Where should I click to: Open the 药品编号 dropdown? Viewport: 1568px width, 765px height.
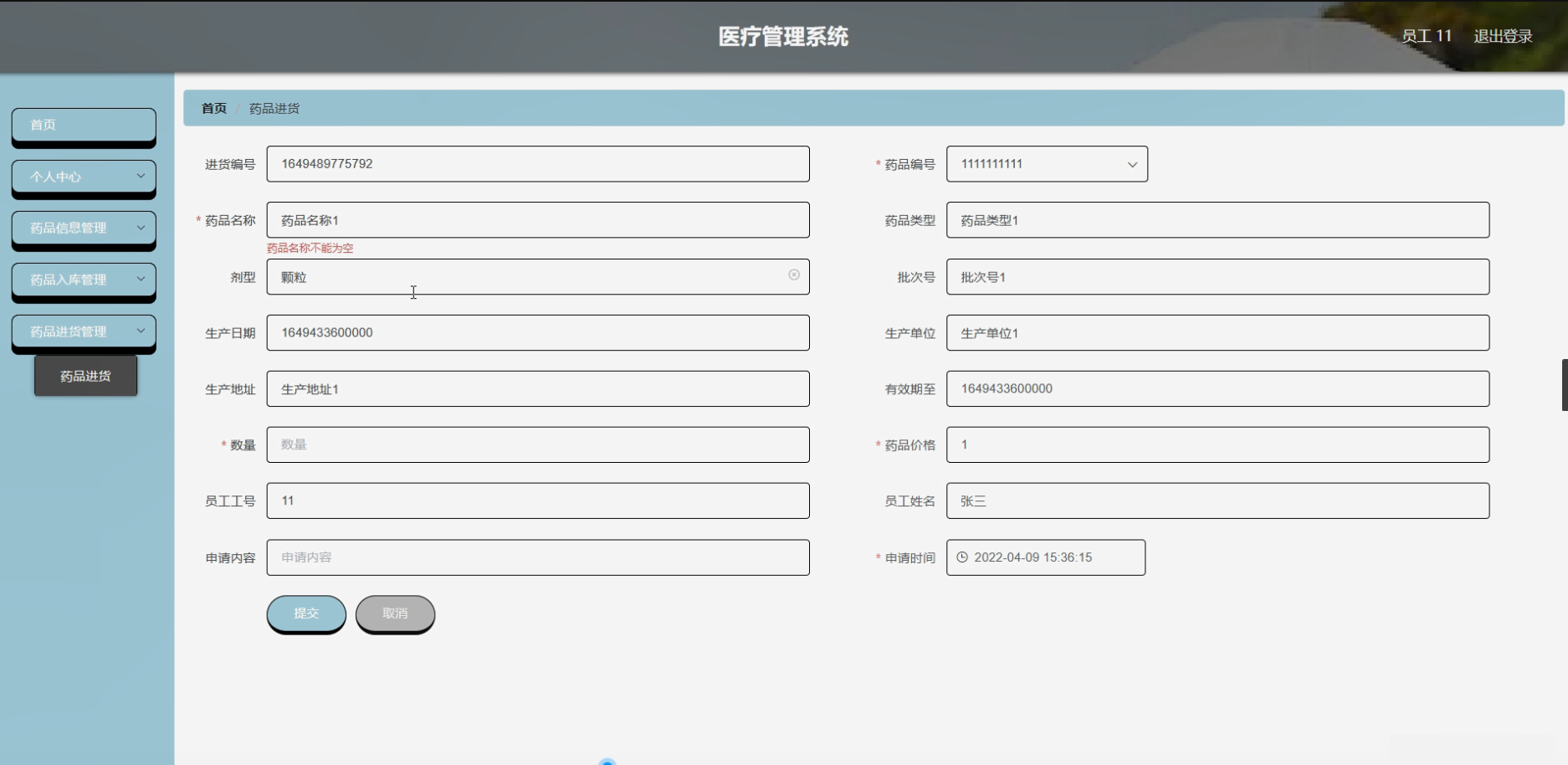coord(1047,164)
